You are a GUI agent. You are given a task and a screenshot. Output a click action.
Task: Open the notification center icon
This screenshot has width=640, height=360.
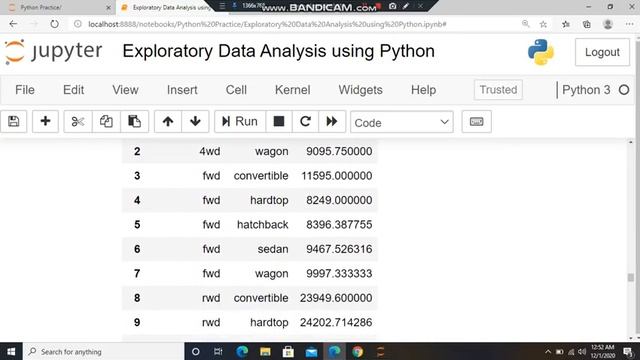click(628, 351)
